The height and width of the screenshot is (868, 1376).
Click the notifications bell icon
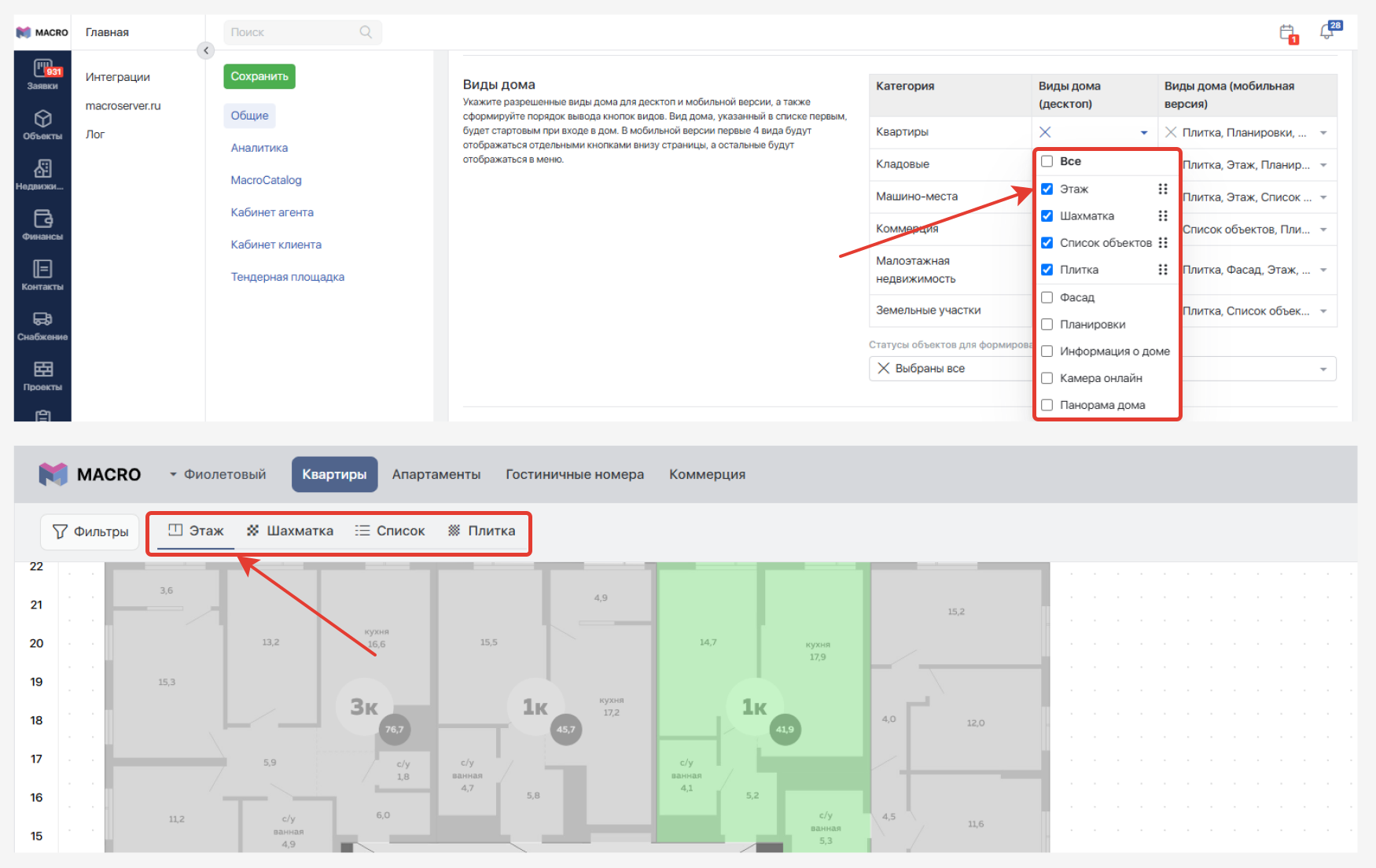pyautogui.click(x=1327, y=31)
